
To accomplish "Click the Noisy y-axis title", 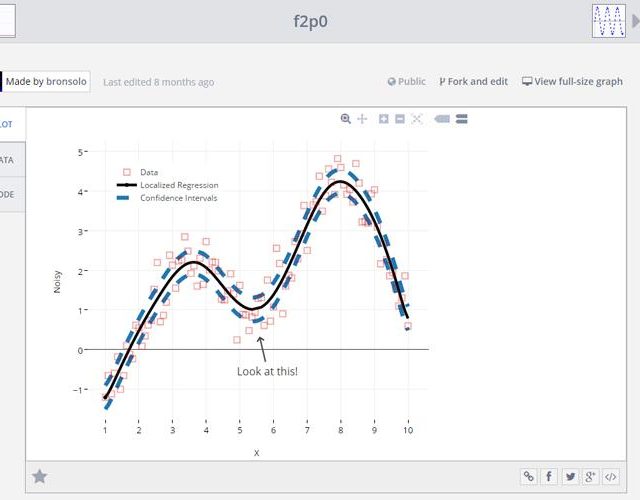I will [x=57, y=282].
